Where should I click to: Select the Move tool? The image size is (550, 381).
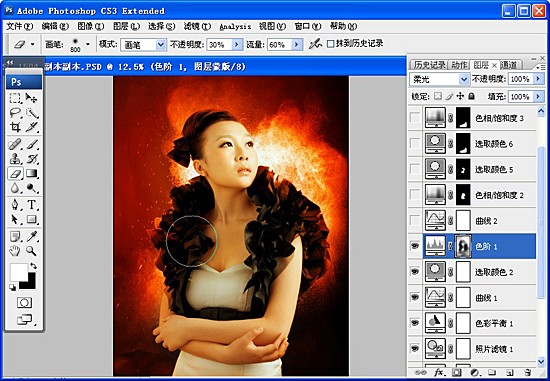click(x=32, y=98)
